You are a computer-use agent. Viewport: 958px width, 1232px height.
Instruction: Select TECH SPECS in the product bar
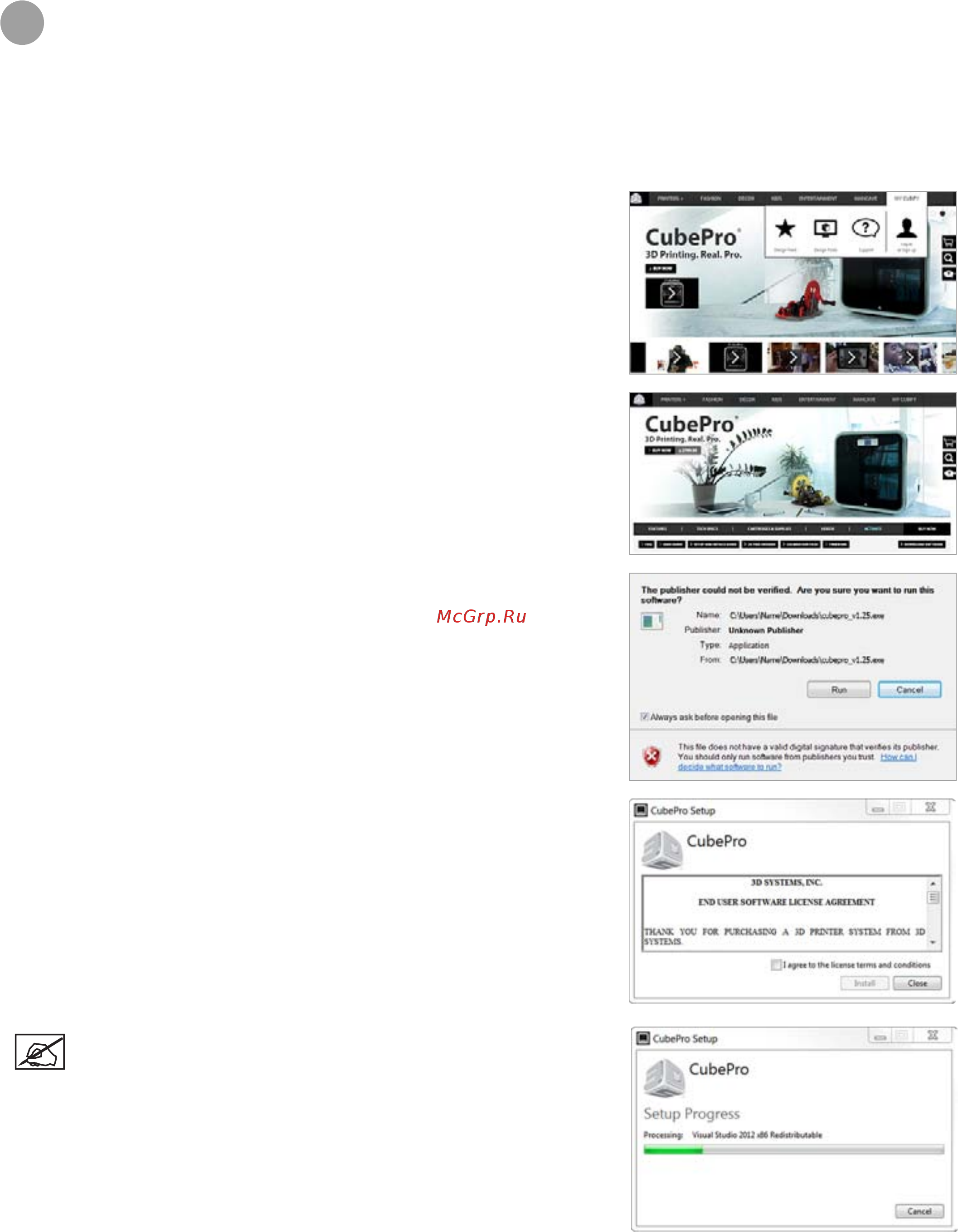click(707, 529)
